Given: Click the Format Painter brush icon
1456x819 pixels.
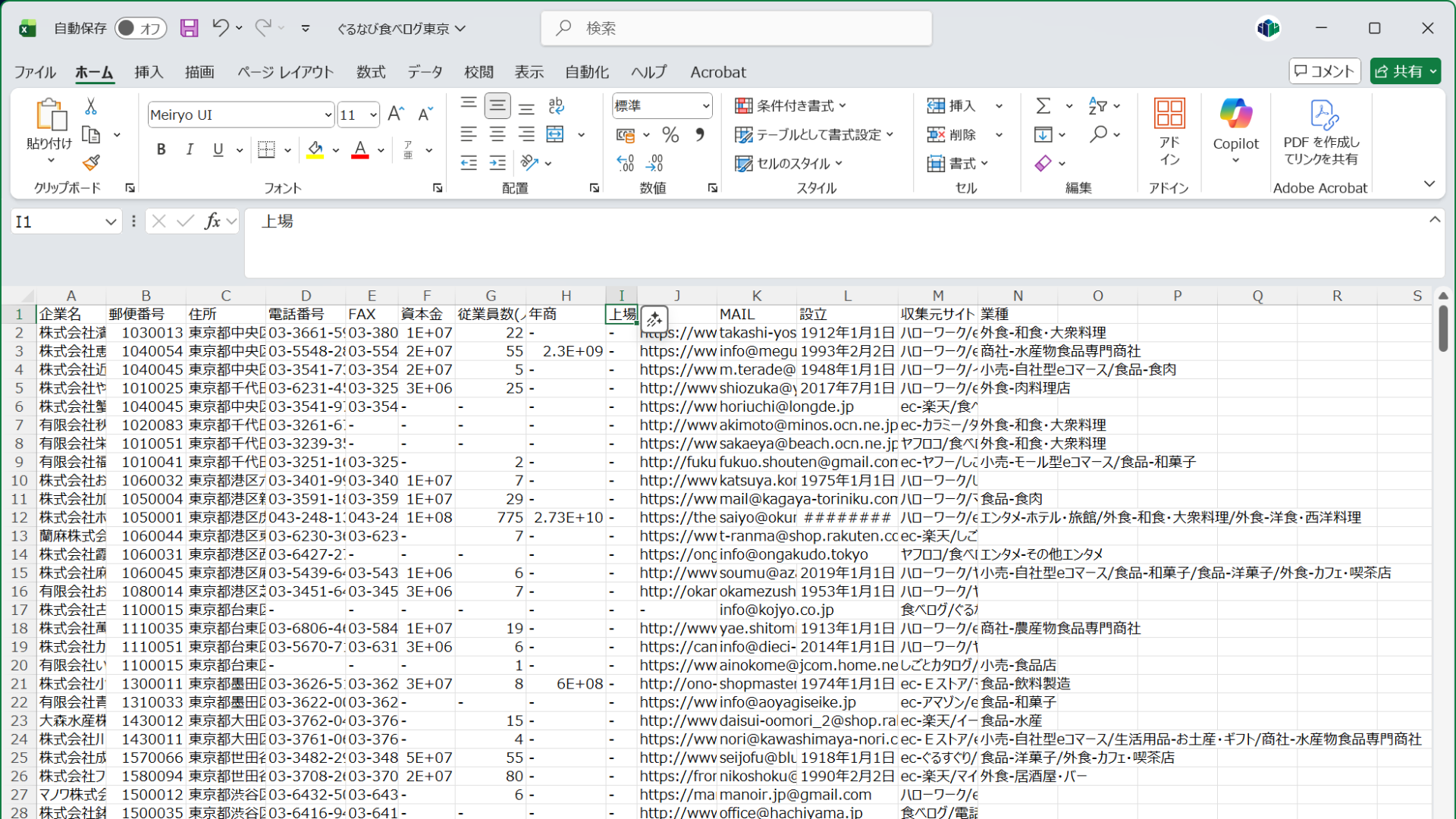Looking at the screenshot, I should click(91, 163).
